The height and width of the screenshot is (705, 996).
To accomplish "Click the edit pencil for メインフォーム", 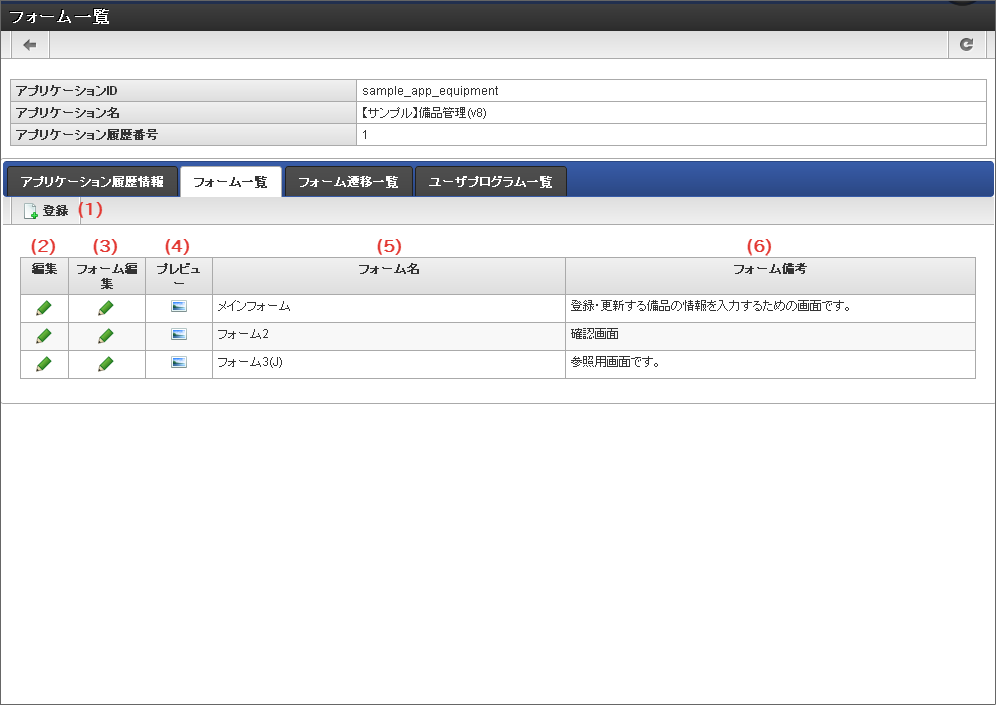I will [42, 307].
